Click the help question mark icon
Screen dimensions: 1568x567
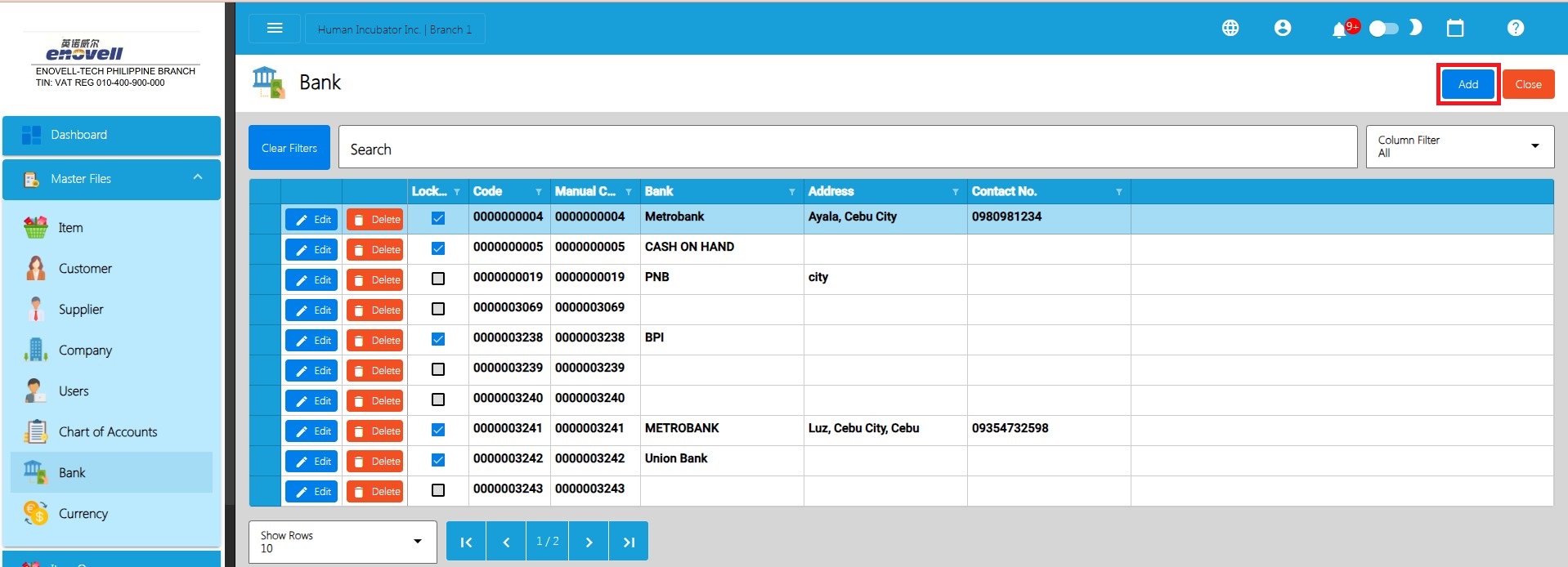point(1515,29)
